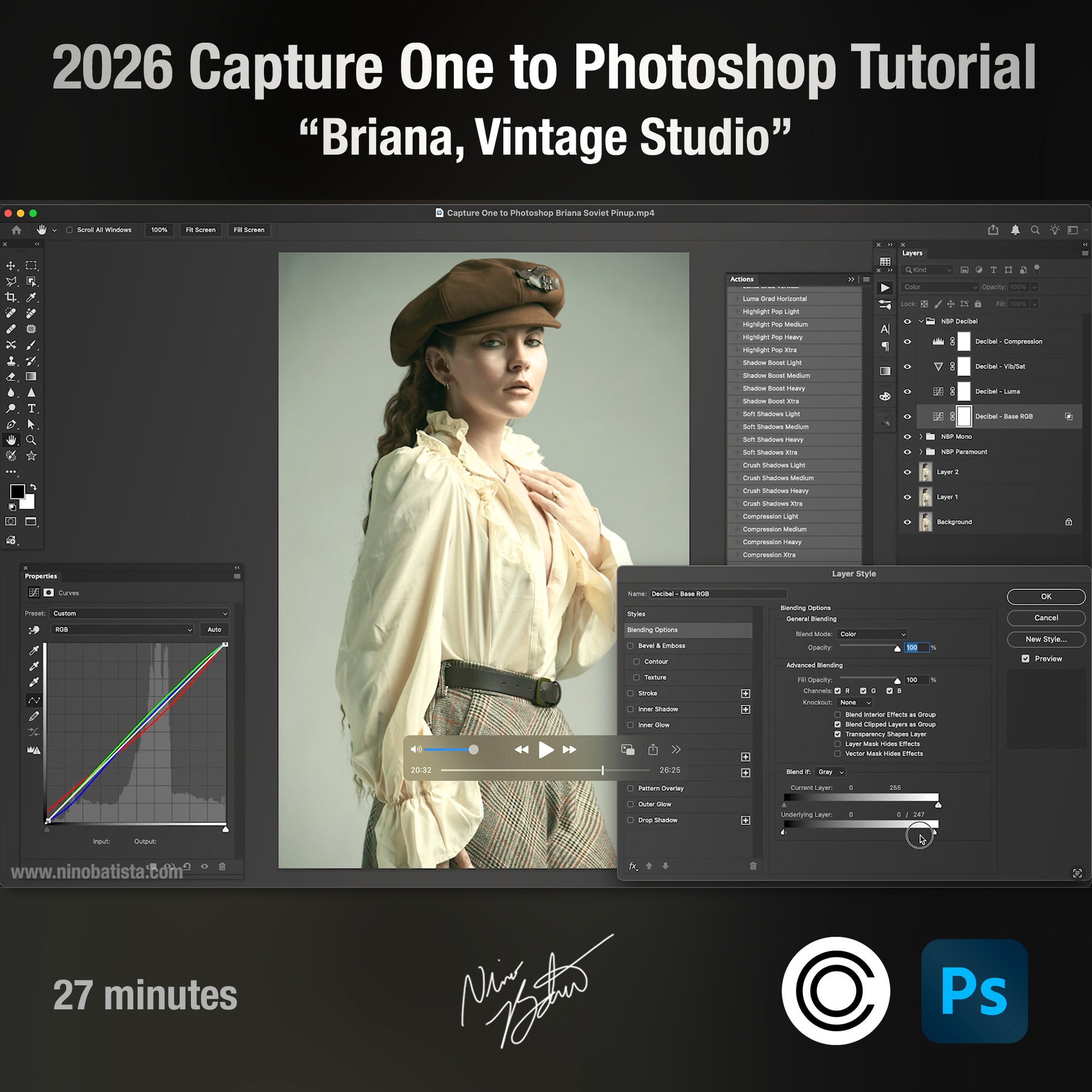
Task: Click the Fit Screen button
Action: point(201,230)
